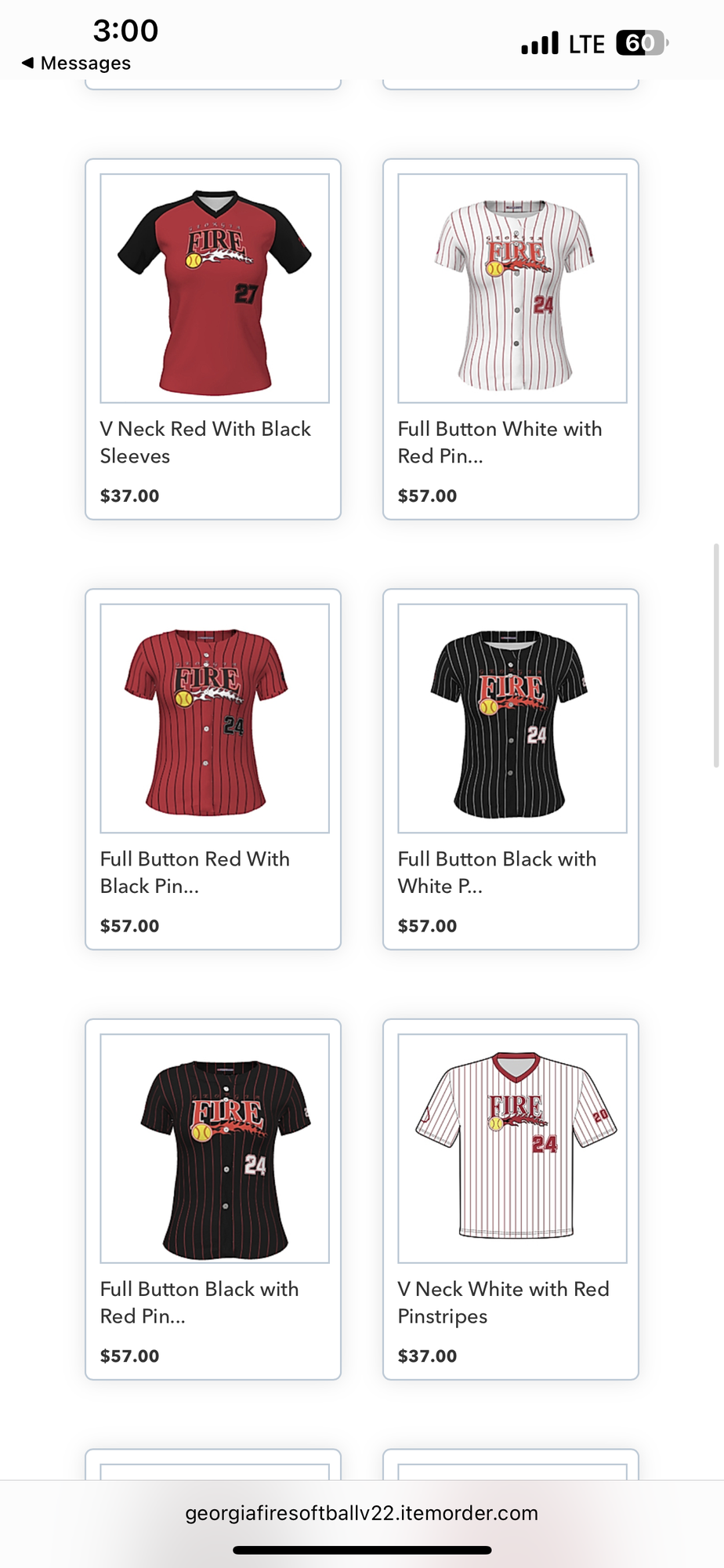Tap the $37.00 price under V Neck Red

click(x=129, y=495)
